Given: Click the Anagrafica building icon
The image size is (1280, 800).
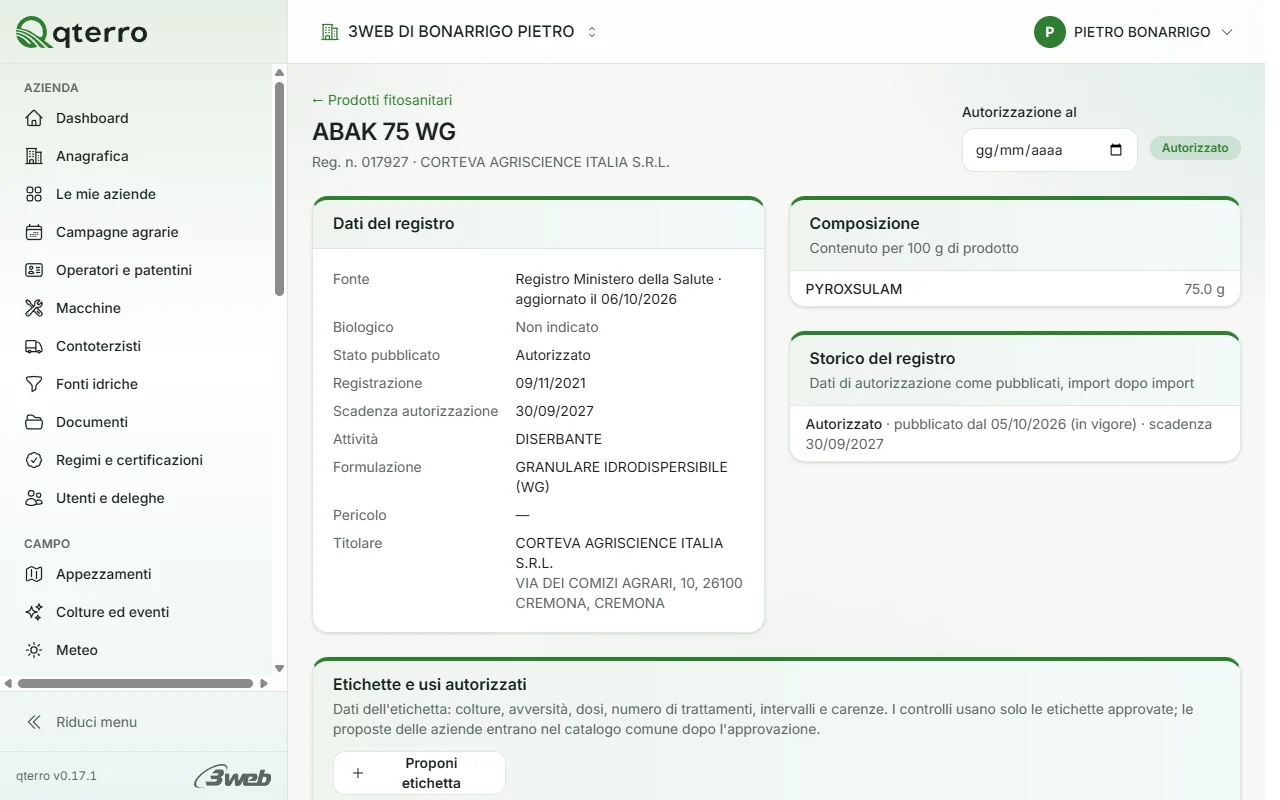Looking at the screenshot, I should click(34, 156).
